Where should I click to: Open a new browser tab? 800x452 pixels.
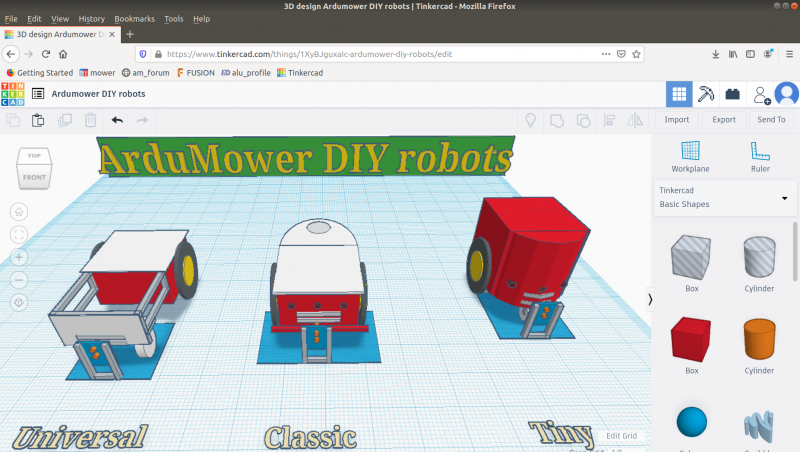coord(130,34)
